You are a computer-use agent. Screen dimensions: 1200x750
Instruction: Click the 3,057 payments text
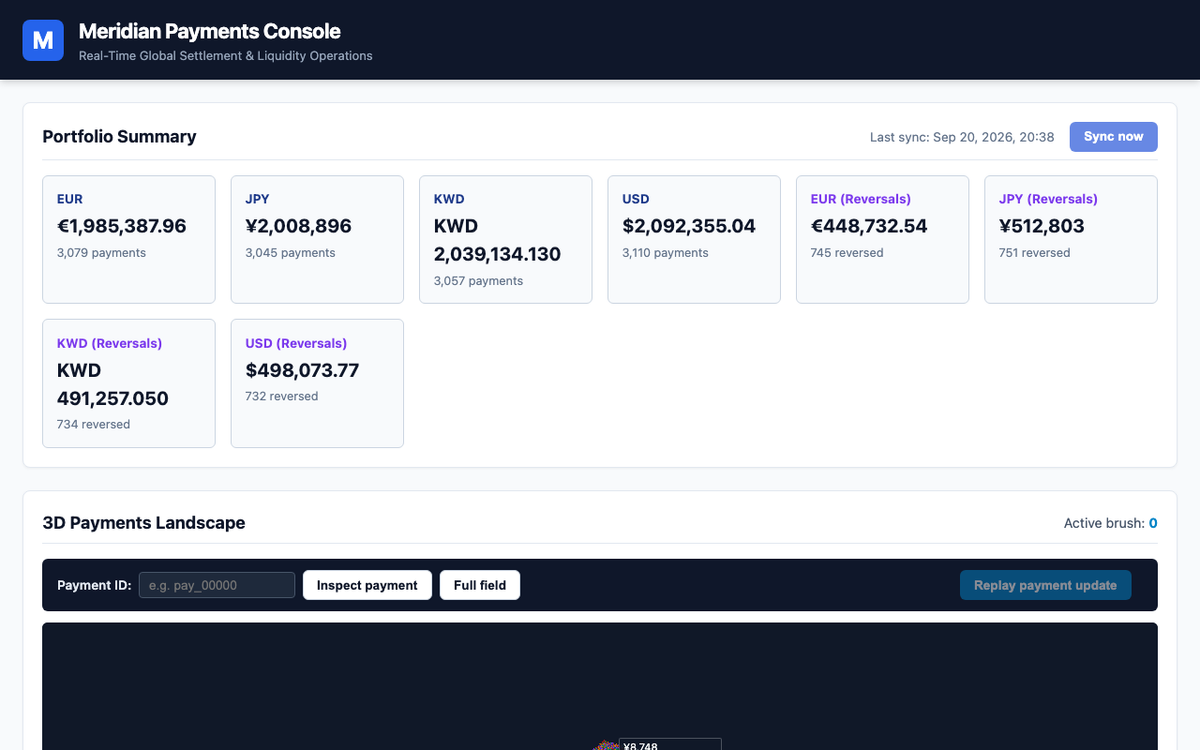click(479, 281)
